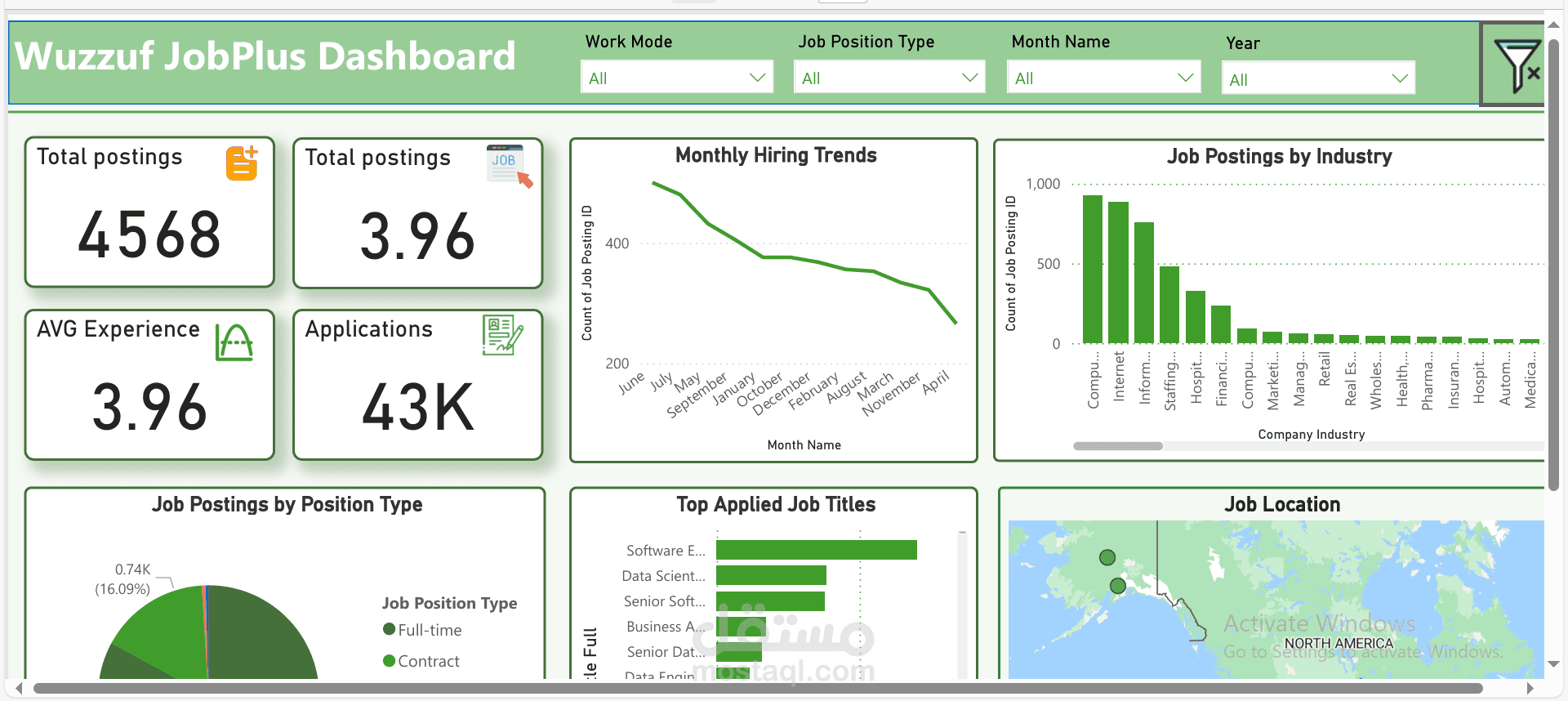Image resolution: width=1568 pixels, height=701 pixels.
Task: Click the Retail label on the industry axis
Action: tap(1324, 368)
